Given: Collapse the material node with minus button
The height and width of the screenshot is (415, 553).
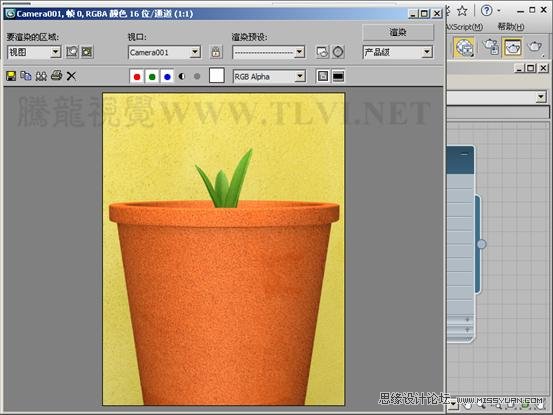Looking at the screenshot, I should click(x=464, y=154).
